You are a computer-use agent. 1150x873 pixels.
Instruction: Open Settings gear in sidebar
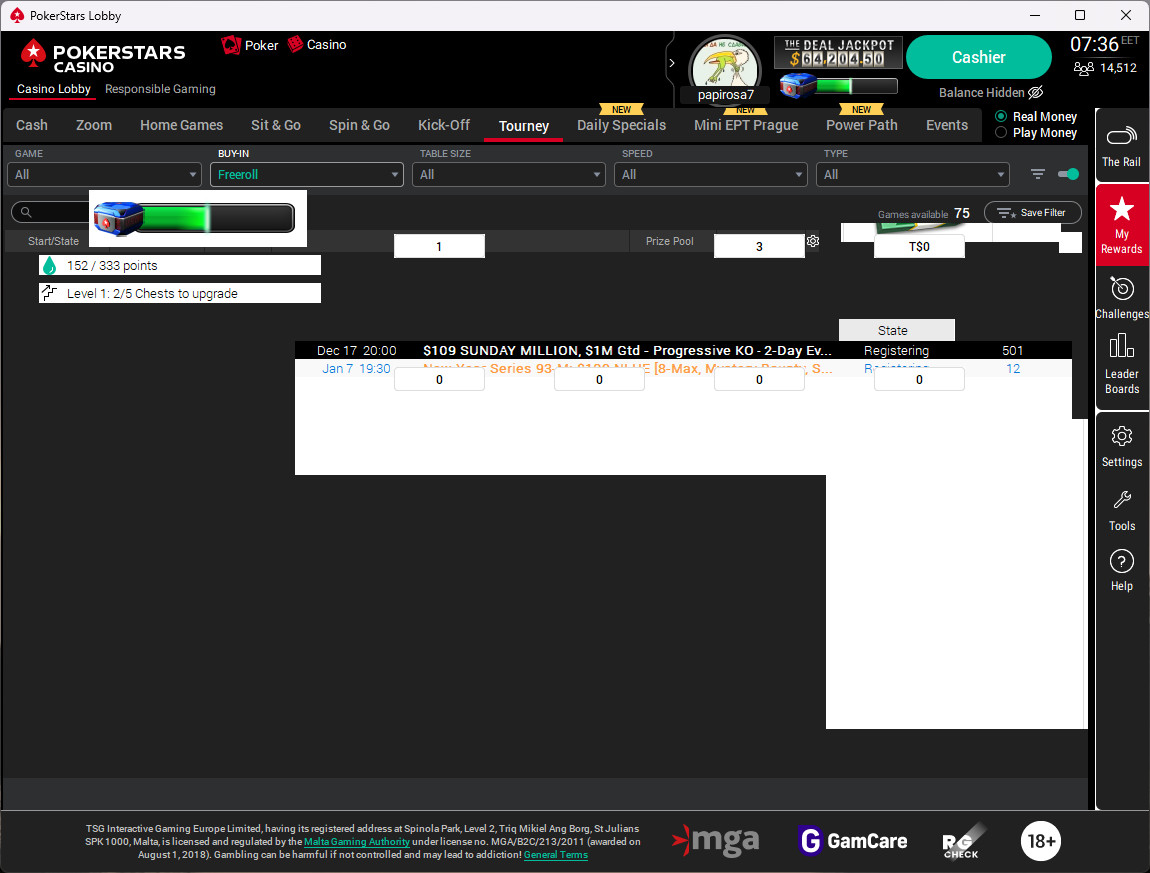(1121, 446)
